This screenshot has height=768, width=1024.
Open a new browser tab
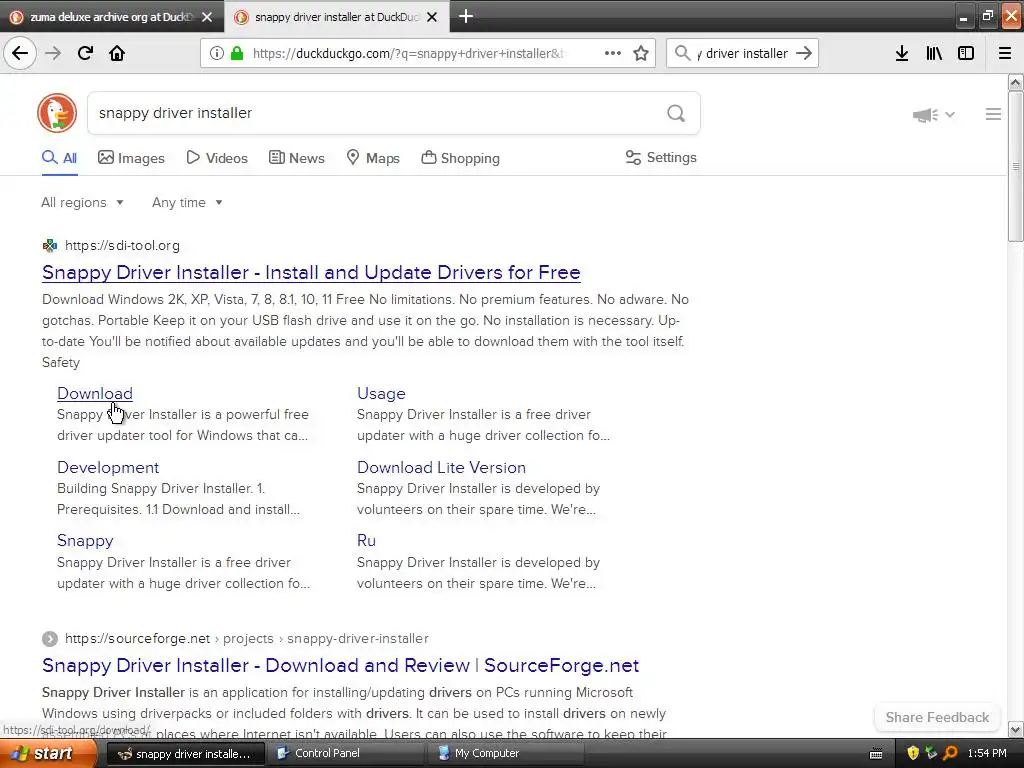coord(466,16)
